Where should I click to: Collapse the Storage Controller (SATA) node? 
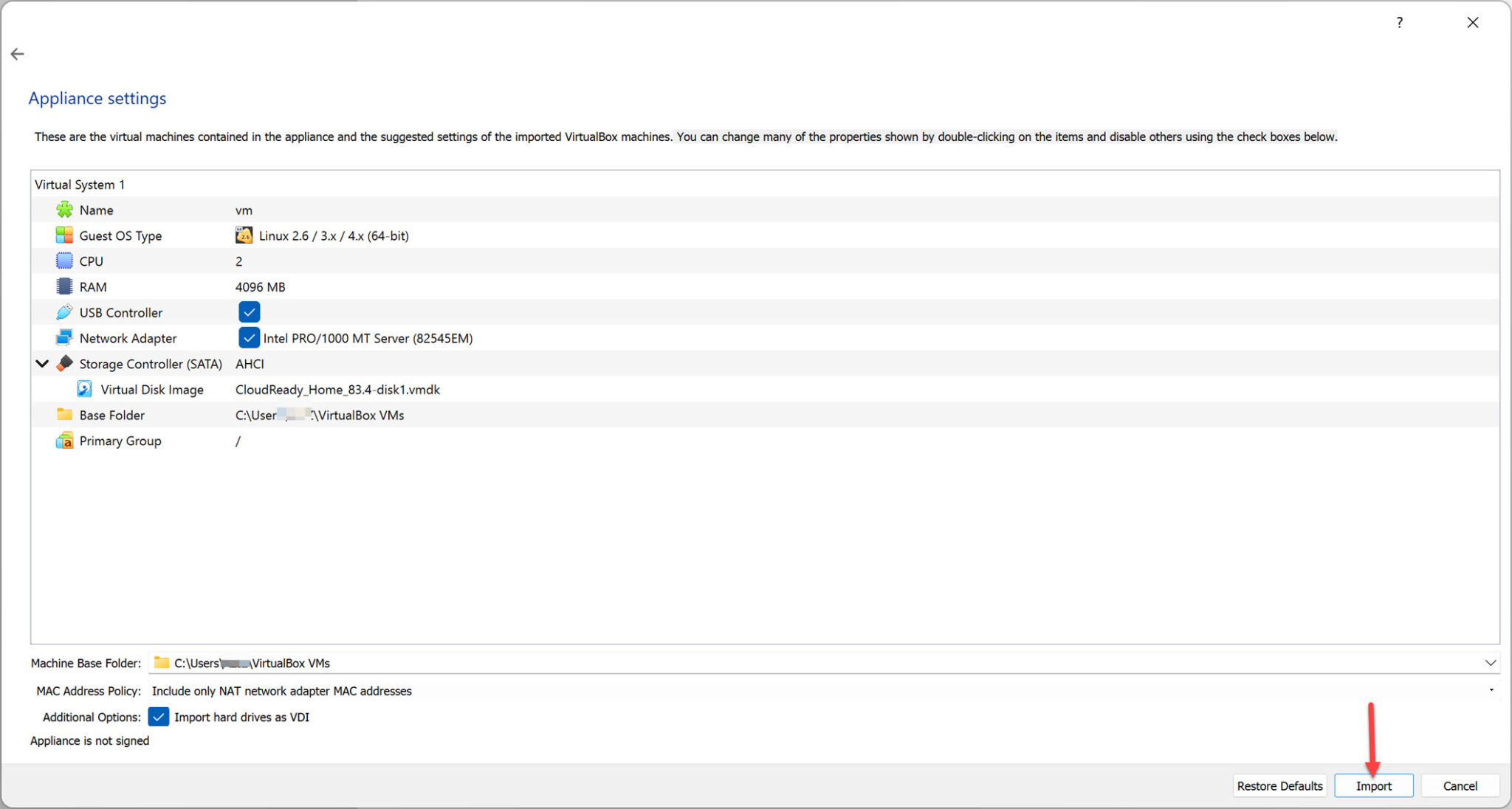(x=42, y=364)
